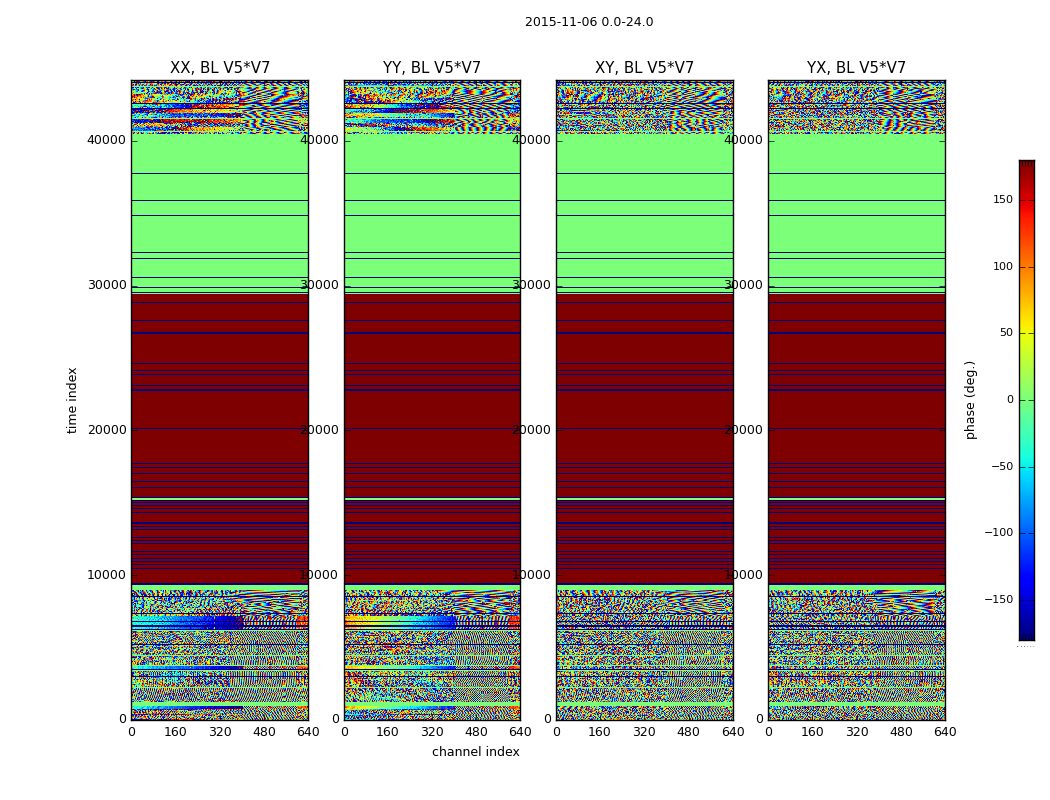Select the "YY, BL V5*V7" panel title

[432, 68]
